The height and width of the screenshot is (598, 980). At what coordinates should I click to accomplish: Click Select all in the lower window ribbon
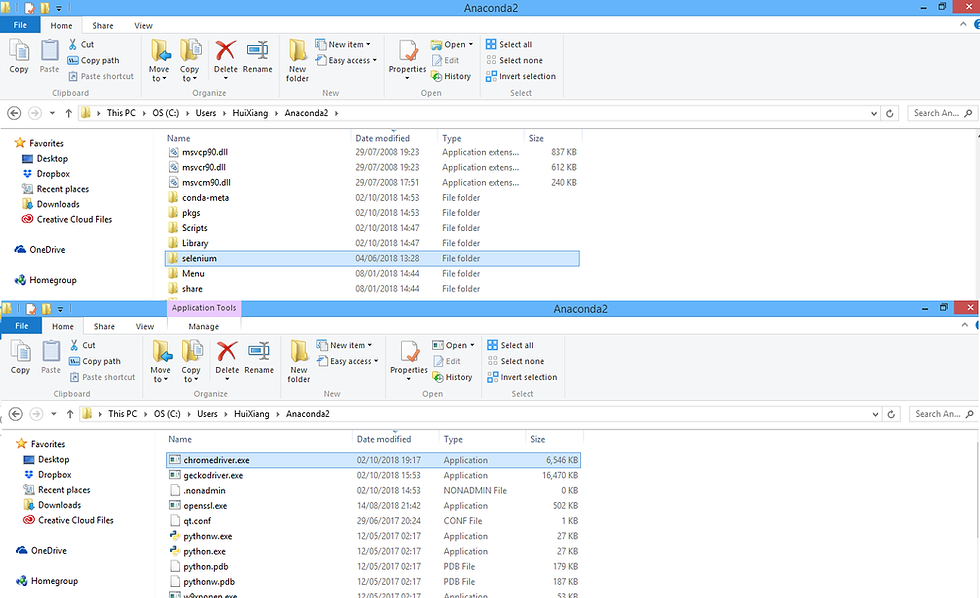point(511,345)
